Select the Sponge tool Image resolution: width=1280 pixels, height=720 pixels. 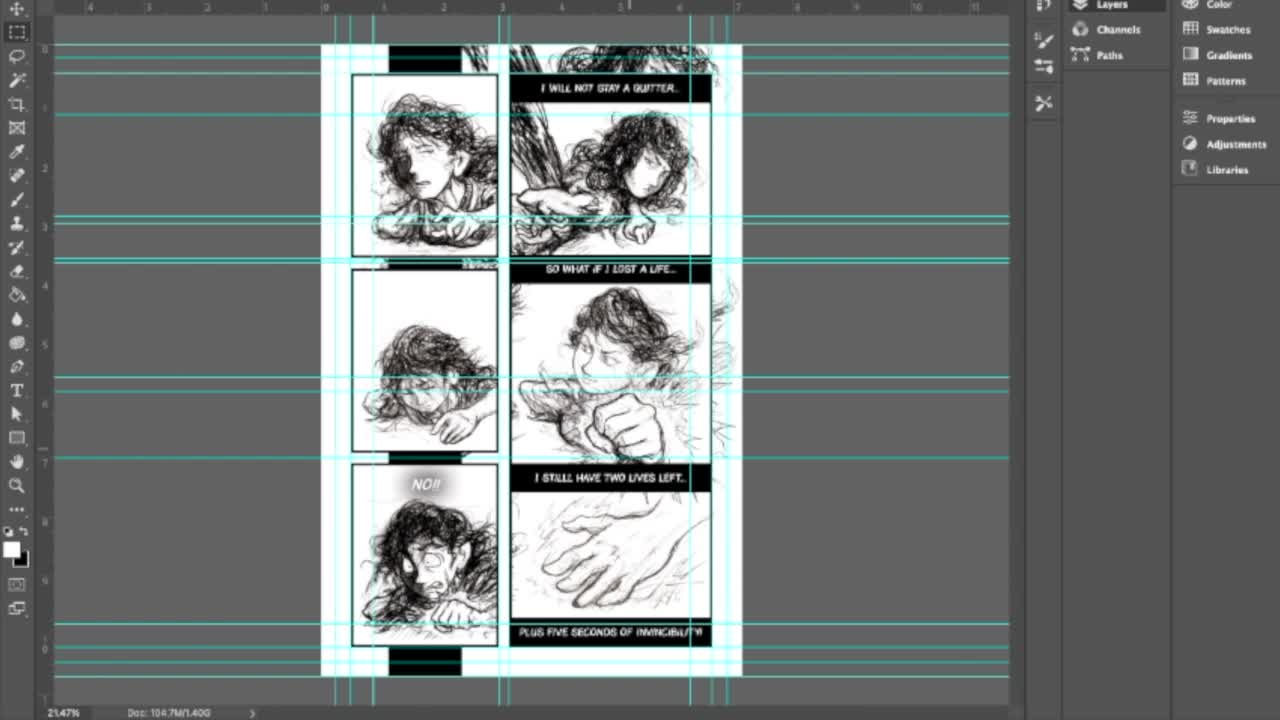pyautogui.click(x=17, y=343)
